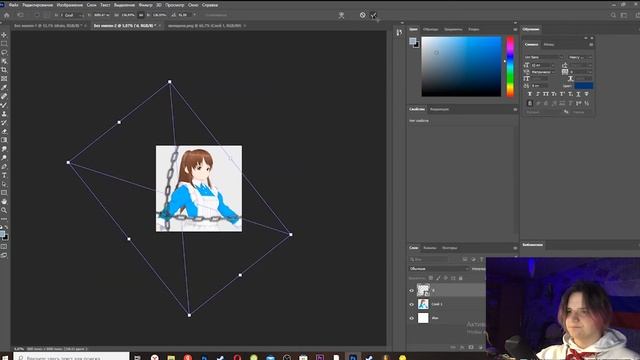Image resolution: width=640 pixels, height=360 pixels.
Task: Toggle the maintain aspect ratio link
Action: pyautogui.click(x=141, y=15)
